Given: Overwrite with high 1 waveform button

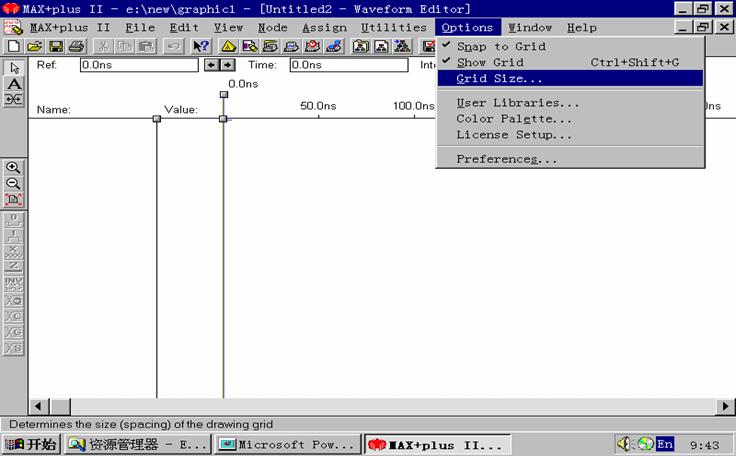Looking at the screenshot, I should tap(14, 236).
